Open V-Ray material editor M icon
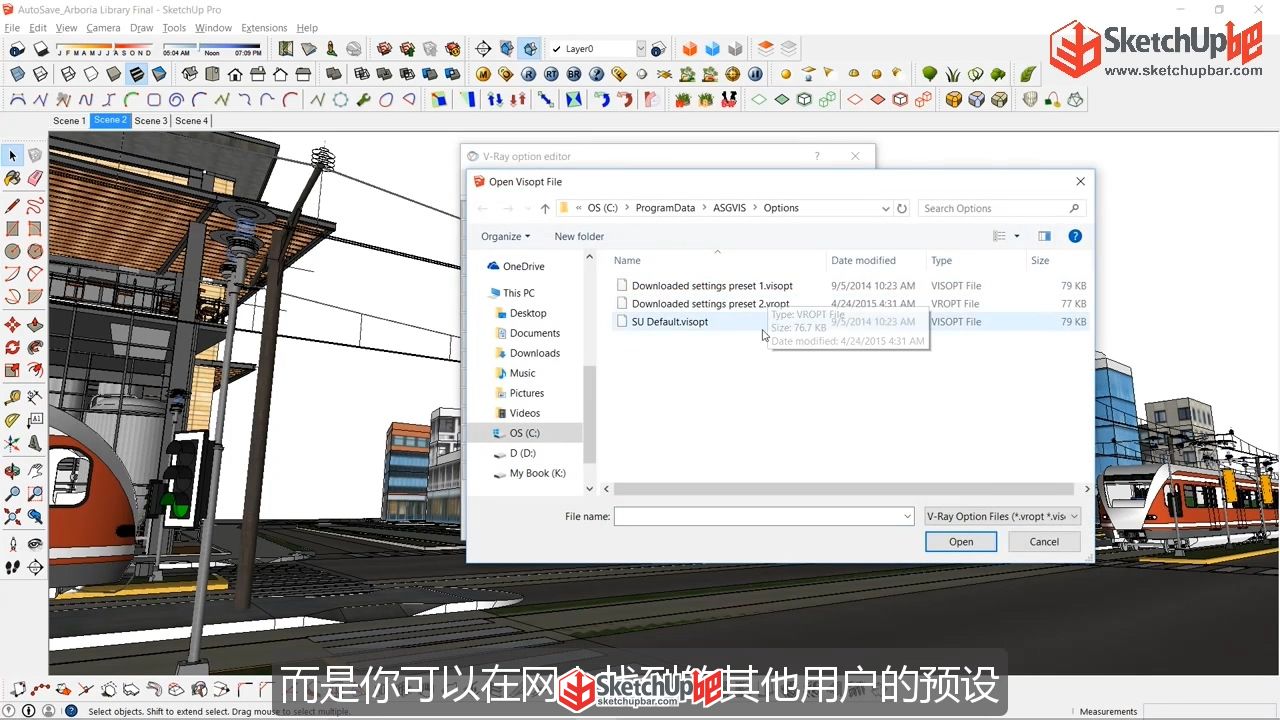Viewport: 1280px width, 720px height. coord(483,74)
